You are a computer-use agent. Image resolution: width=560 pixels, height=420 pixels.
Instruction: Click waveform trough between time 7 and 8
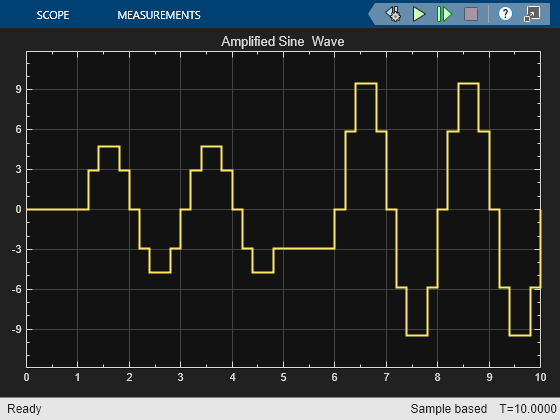[x=417, y=335]
